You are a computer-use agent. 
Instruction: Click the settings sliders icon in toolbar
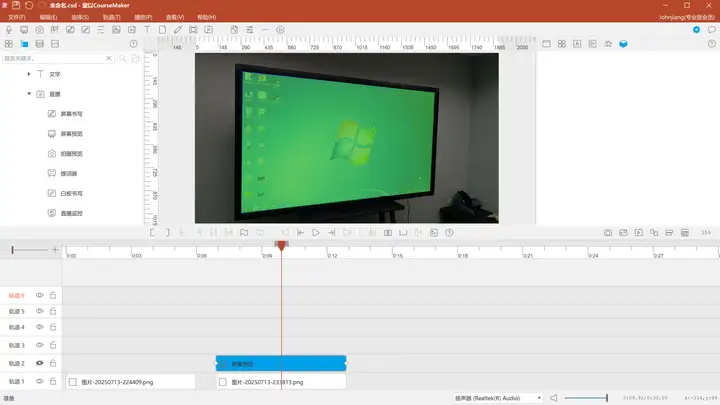(250, 30)
